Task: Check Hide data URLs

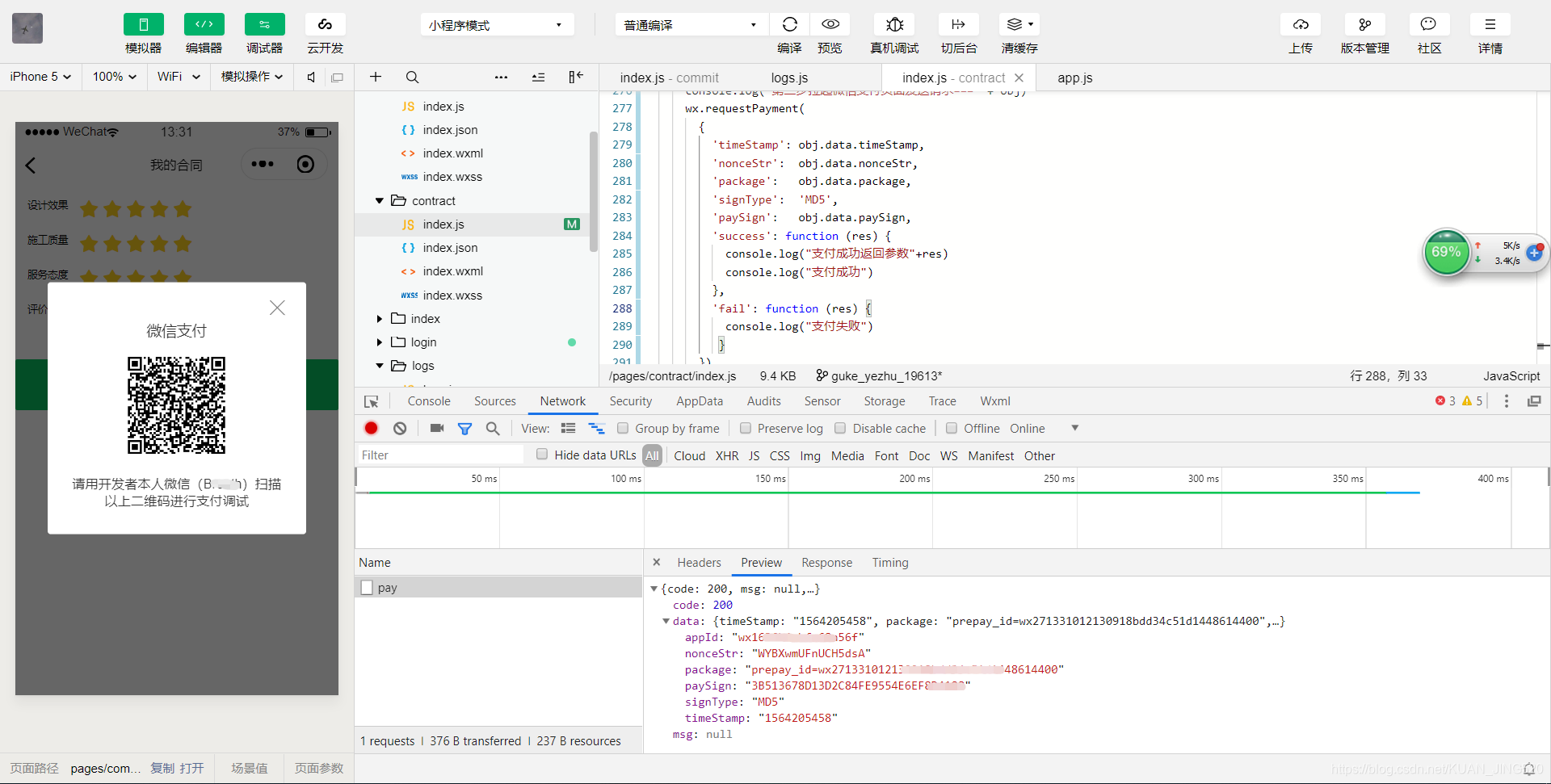Action: pyautogui.click(x=542, y=455)
